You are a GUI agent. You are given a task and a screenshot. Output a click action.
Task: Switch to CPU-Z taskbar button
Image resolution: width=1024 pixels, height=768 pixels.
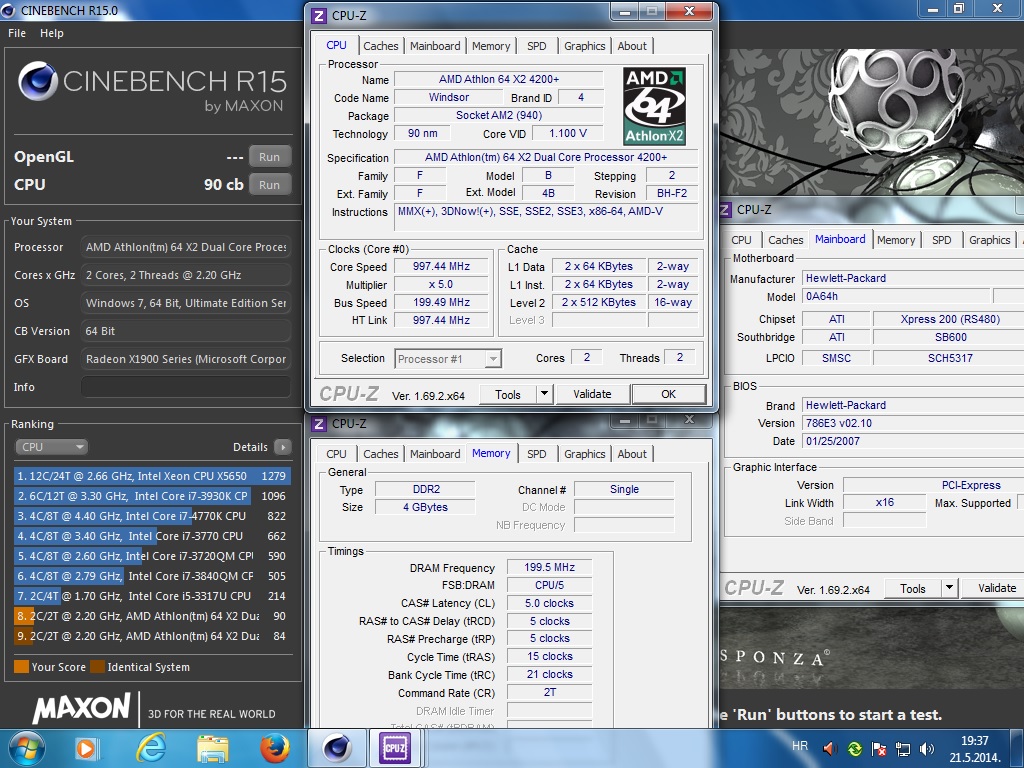pyautogui.click(x=394, y=748)
